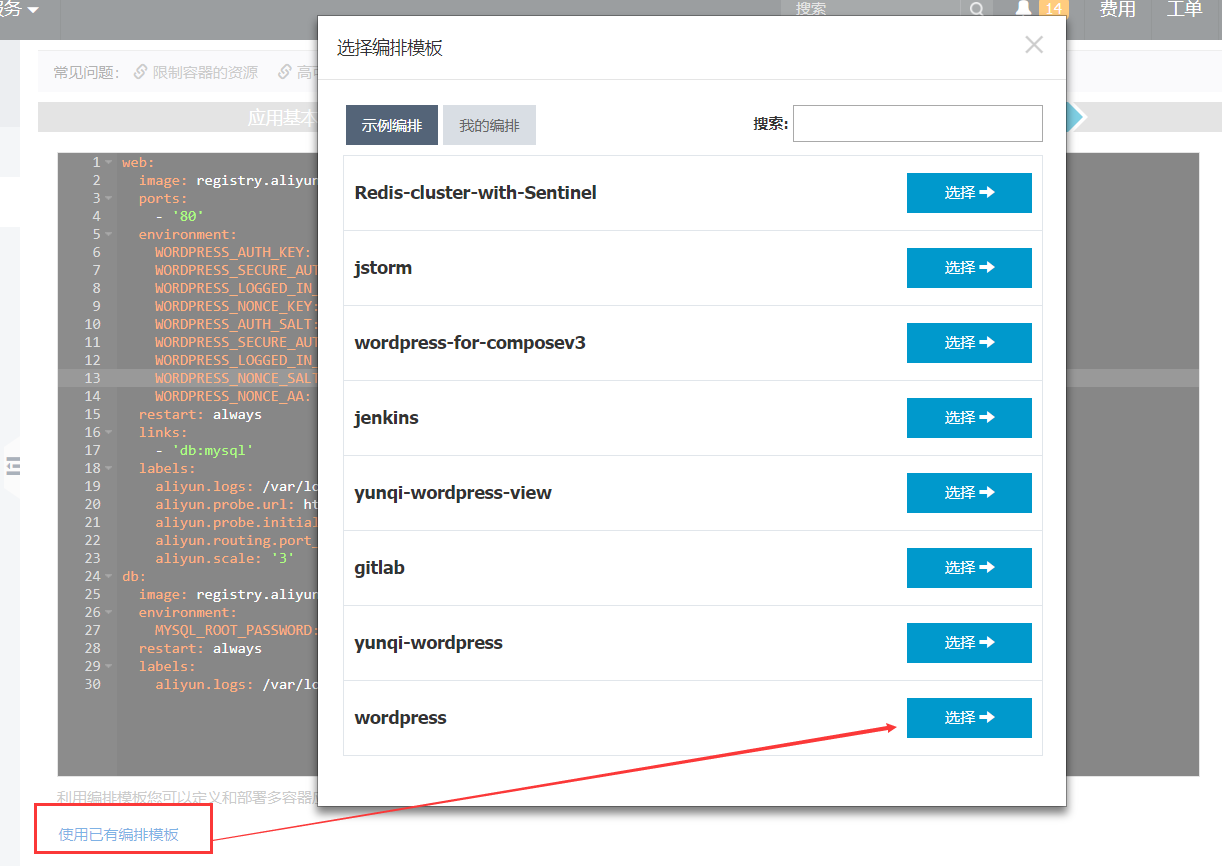Collapse the environment: block at line 5

click(109, 234)
